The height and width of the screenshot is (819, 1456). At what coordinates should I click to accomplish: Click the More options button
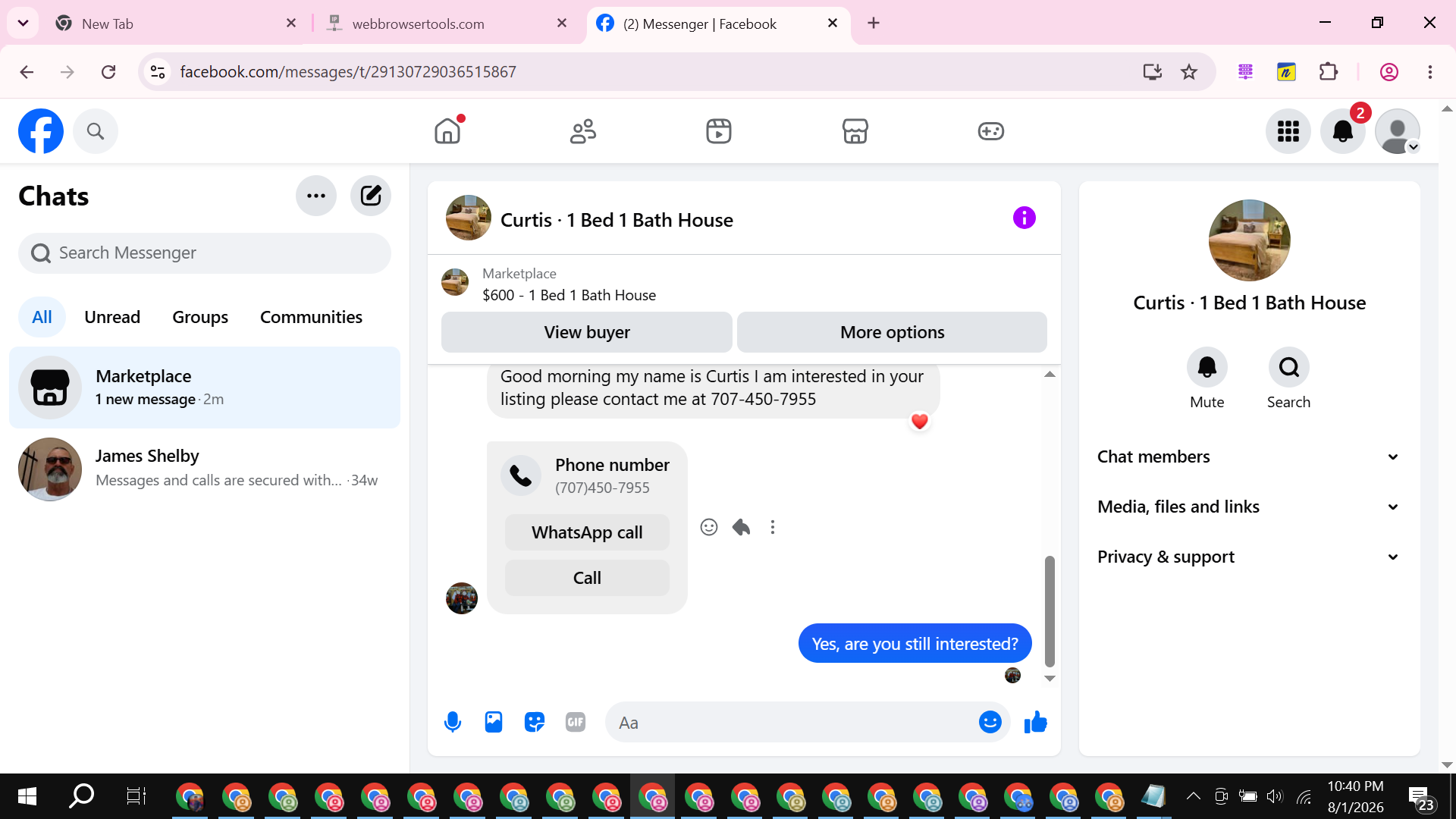click(892, 332)
